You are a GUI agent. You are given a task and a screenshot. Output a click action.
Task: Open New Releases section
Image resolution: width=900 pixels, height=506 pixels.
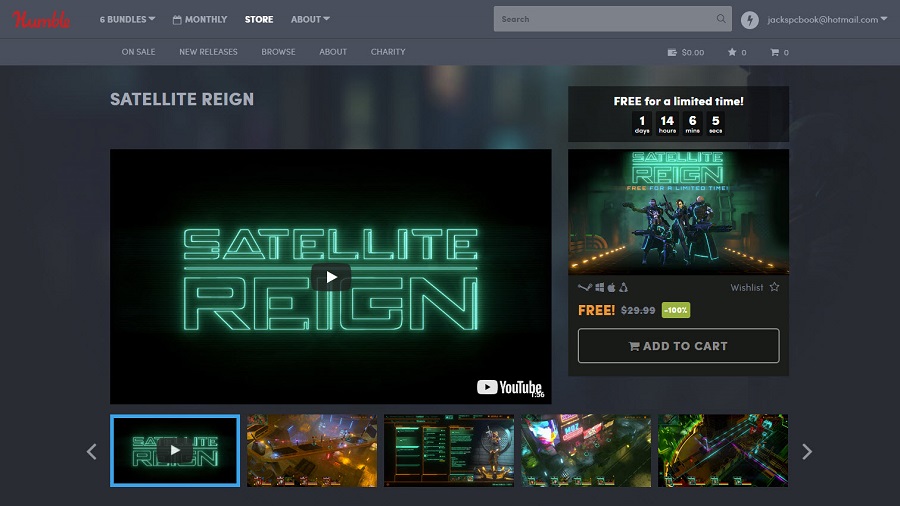tap(208, 52)
